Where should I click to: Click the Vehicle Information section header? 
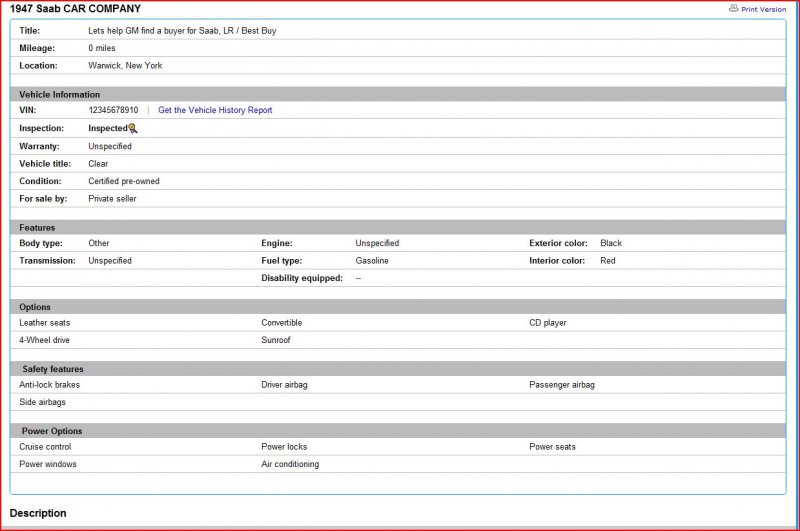pyautogui.click(x=398, y=94)
